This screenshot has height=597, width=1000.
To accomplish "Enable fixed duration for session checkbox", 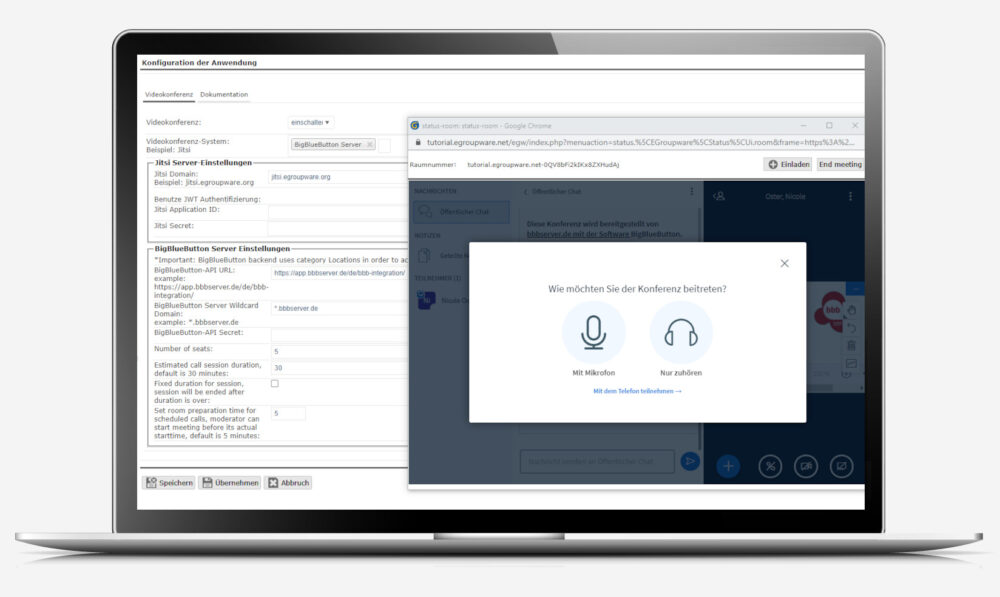I will 275,384.
